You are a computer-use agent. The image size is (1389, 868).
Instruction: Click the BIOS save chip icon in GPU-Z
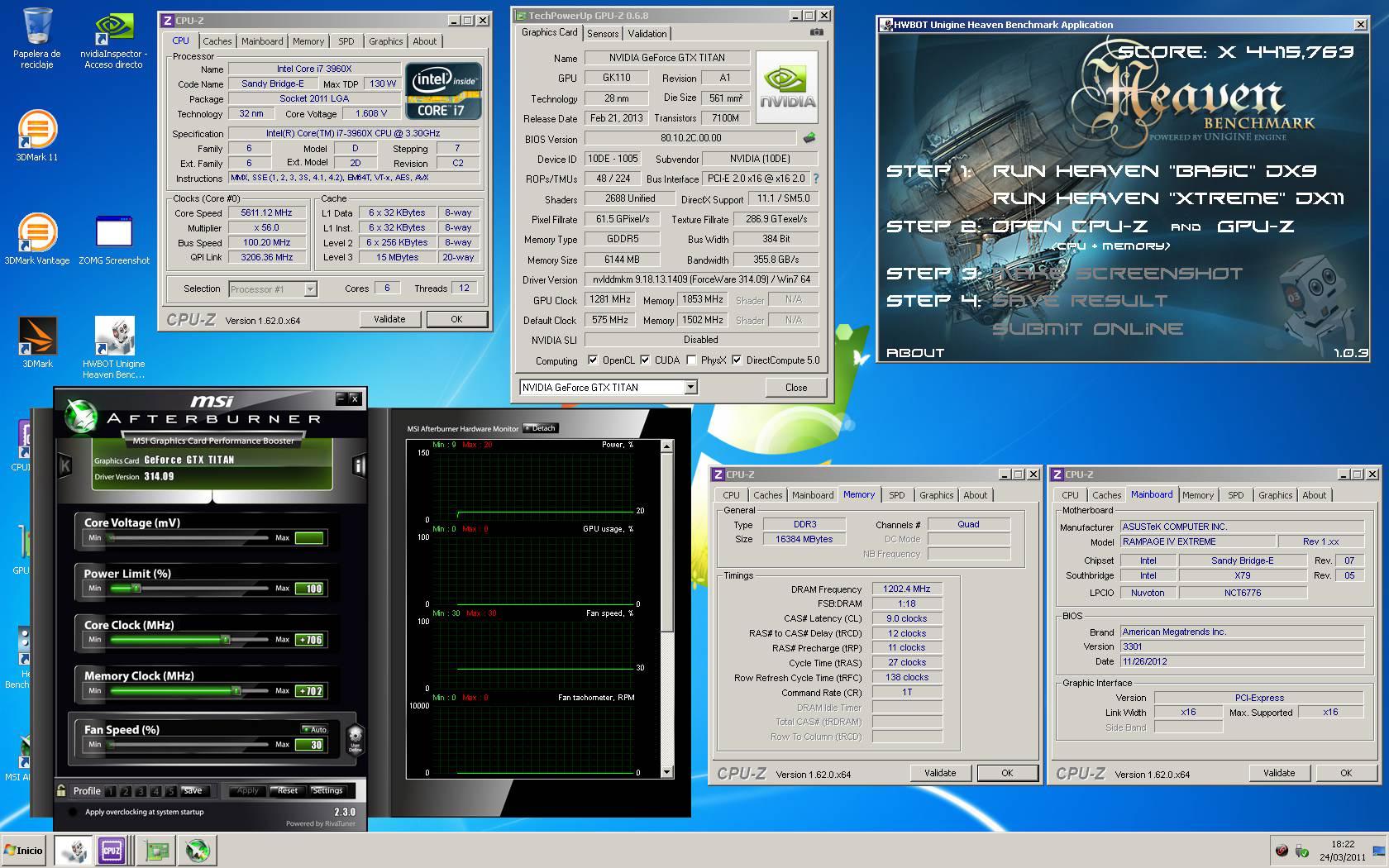pyautogui.click(x=809, y=138)
